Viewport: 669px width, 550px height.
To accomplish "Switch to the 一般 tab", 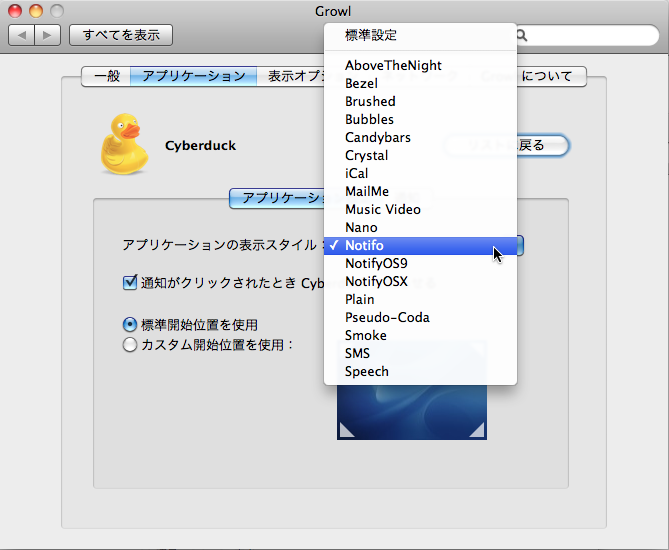I will click(x=106, y=76).
